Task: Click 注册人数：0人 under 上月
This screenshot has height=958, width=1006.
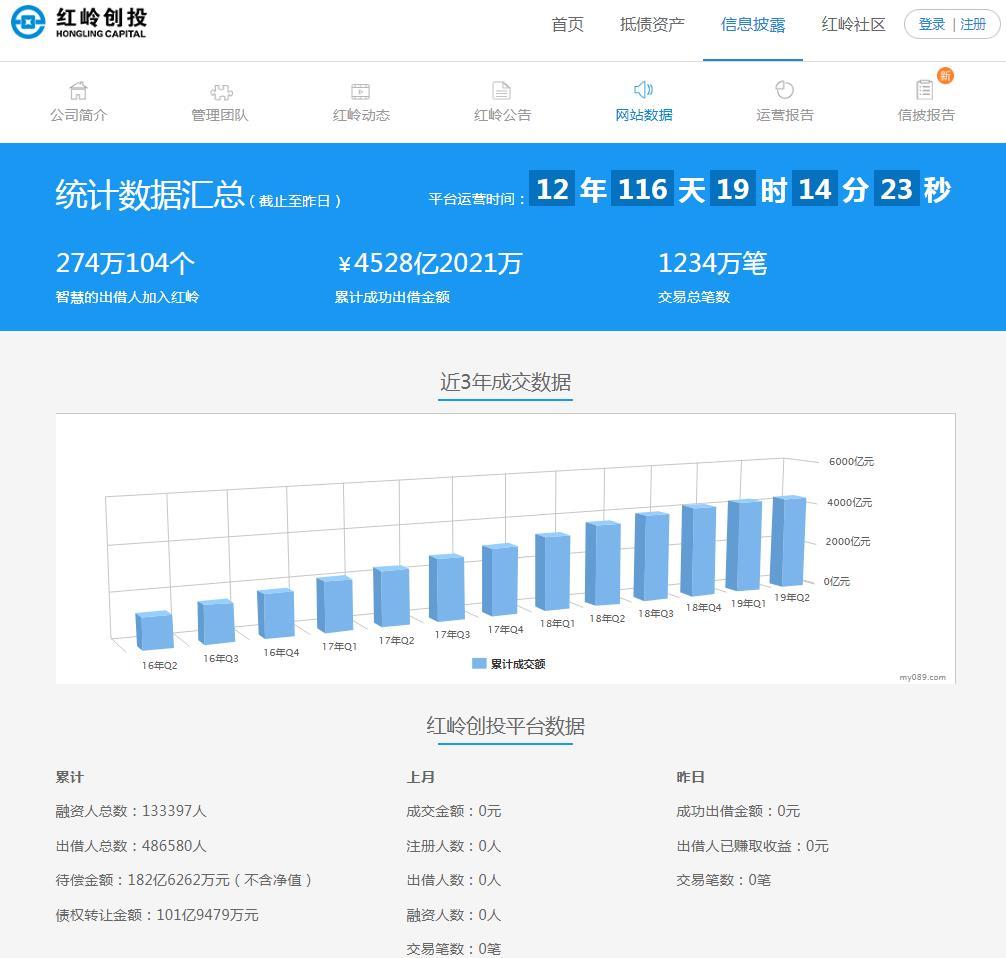Action: click(x=454, y=846)
